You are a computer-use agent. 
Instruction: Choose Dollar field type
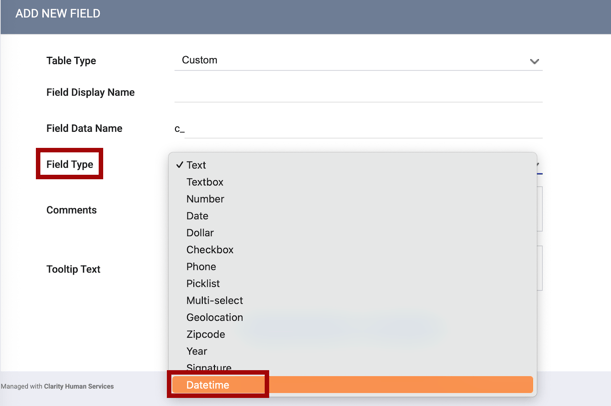click(200, 233)
